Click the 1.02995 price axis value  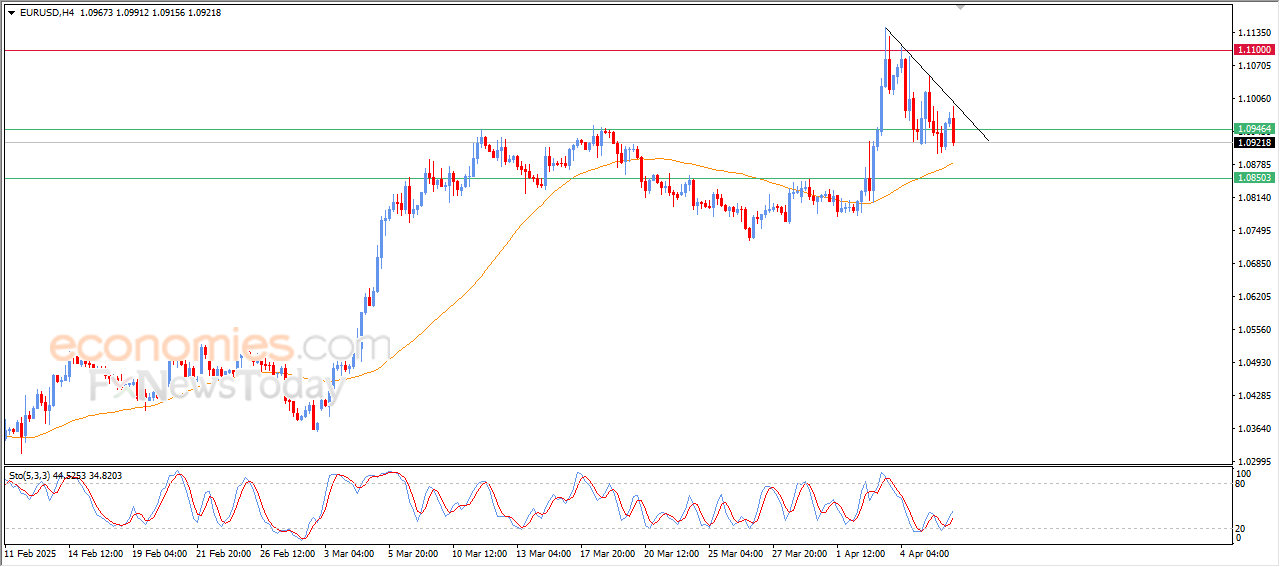tap(1254, 462)
